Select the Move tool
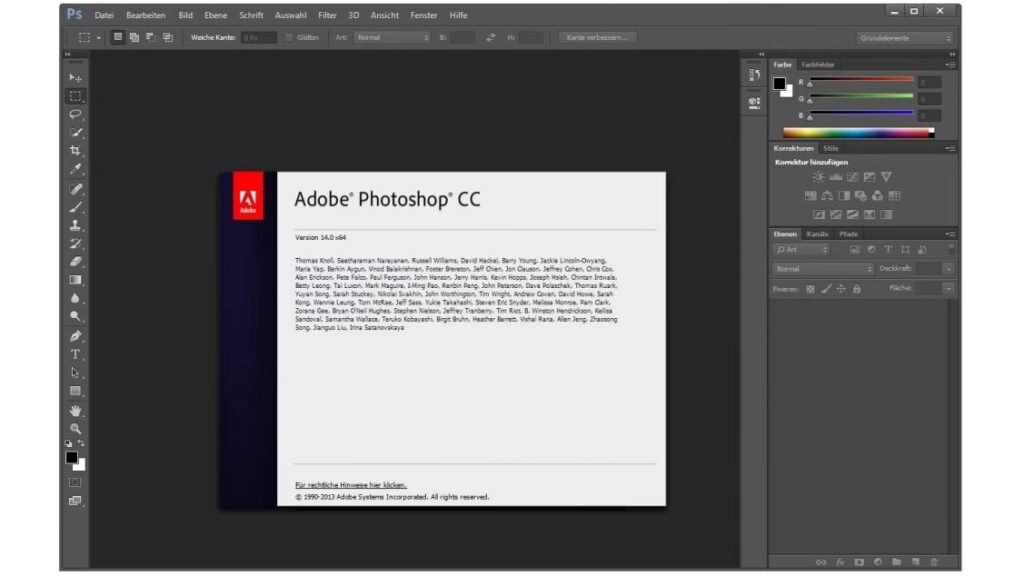Image resolution: width=1024 pixels, height=576 pixels. [x=75, y=77]
